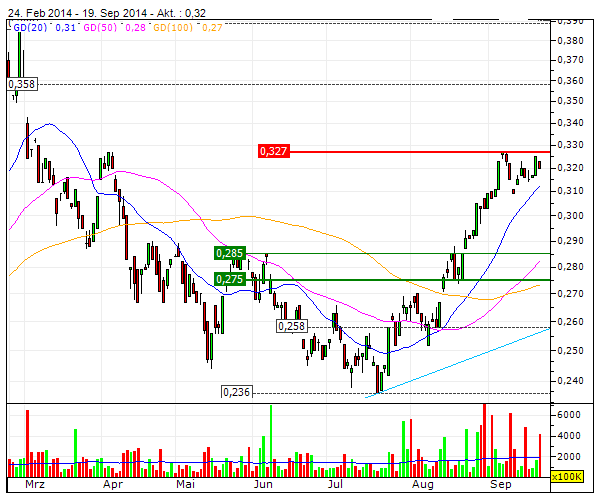Click the 0,350 price axis value
This screenshot has height=500, width=600.
pos(571,101)
